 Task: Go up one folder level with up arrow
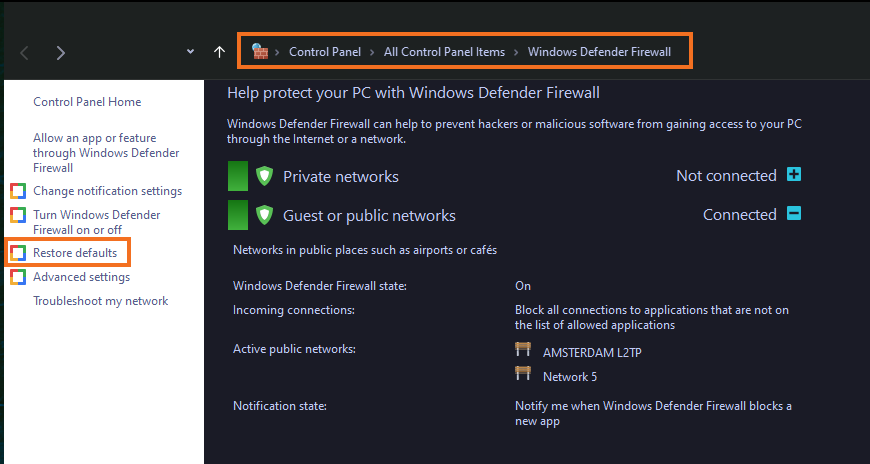[x=220, y=52]
